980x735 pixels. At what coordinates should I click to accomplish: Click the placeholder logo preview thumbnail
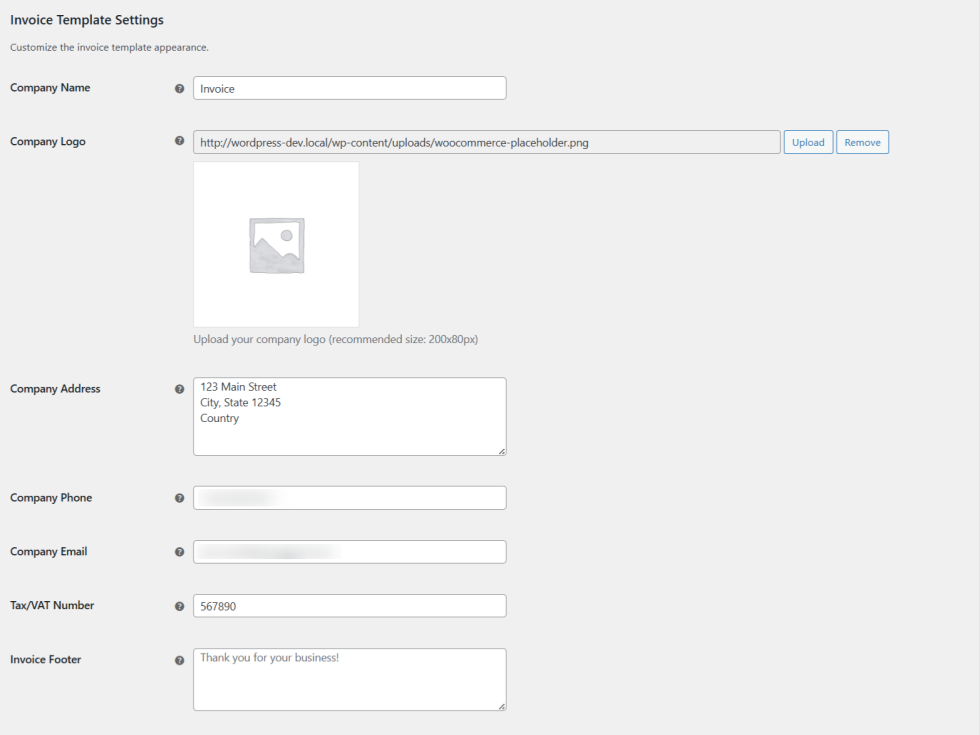[x=276, y=245]
